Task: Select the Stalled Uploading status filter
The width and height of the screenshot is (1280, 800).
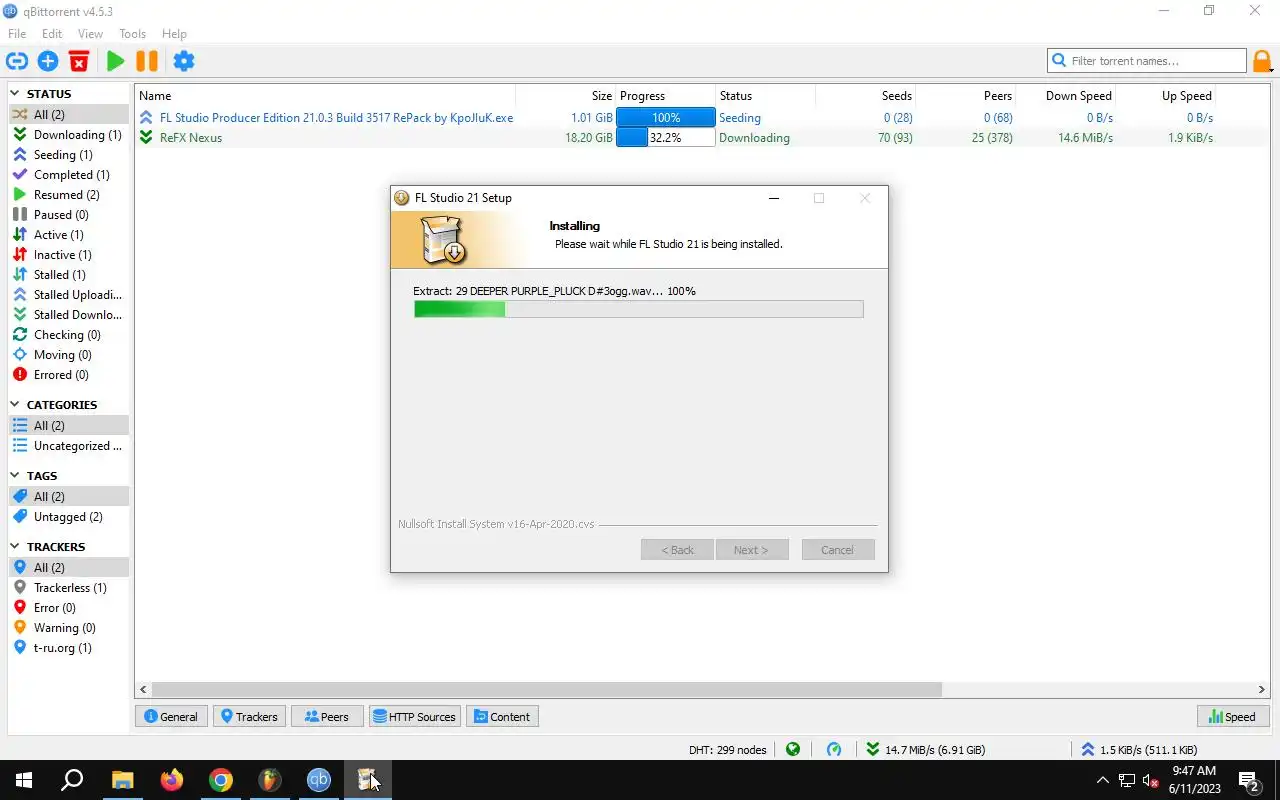Action: [69, 295]
